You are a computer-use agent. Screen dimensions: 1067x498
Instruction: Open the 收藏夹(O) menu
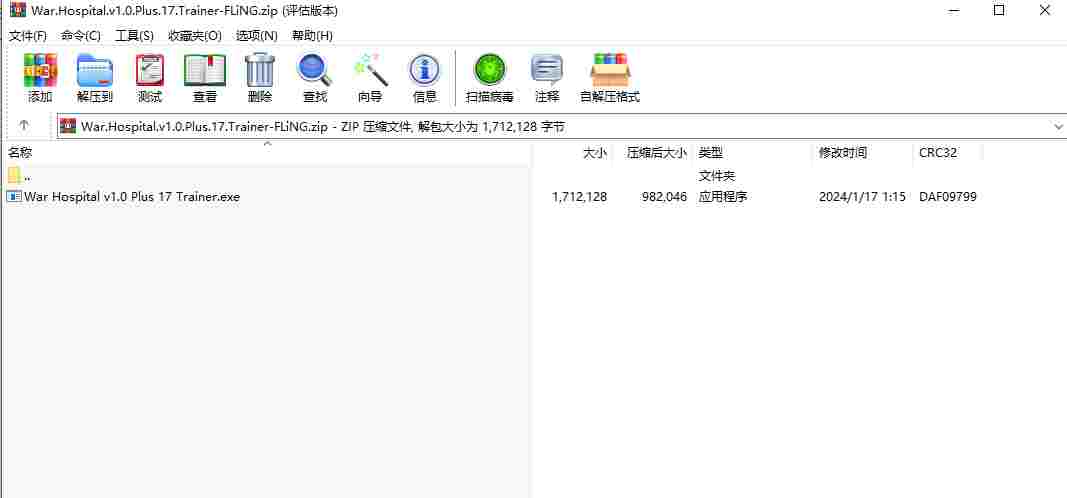coord(195,35)
